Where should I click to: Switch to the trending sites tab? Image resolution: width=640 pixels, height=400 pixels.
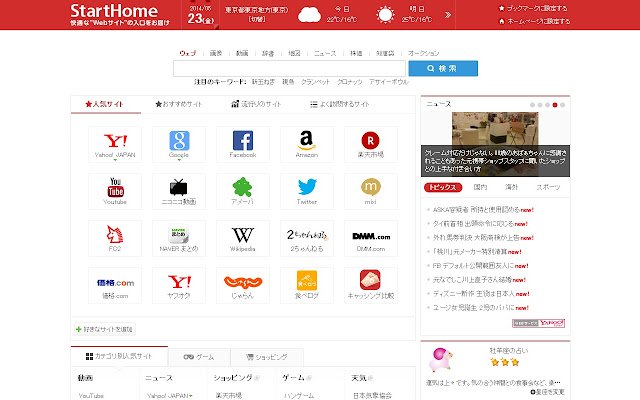(256, 104)
